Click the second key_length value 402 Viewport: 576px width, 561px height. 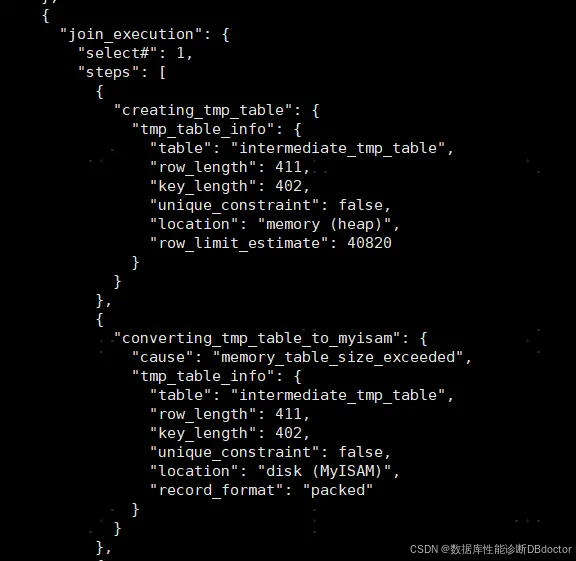[x=288, y=433]
